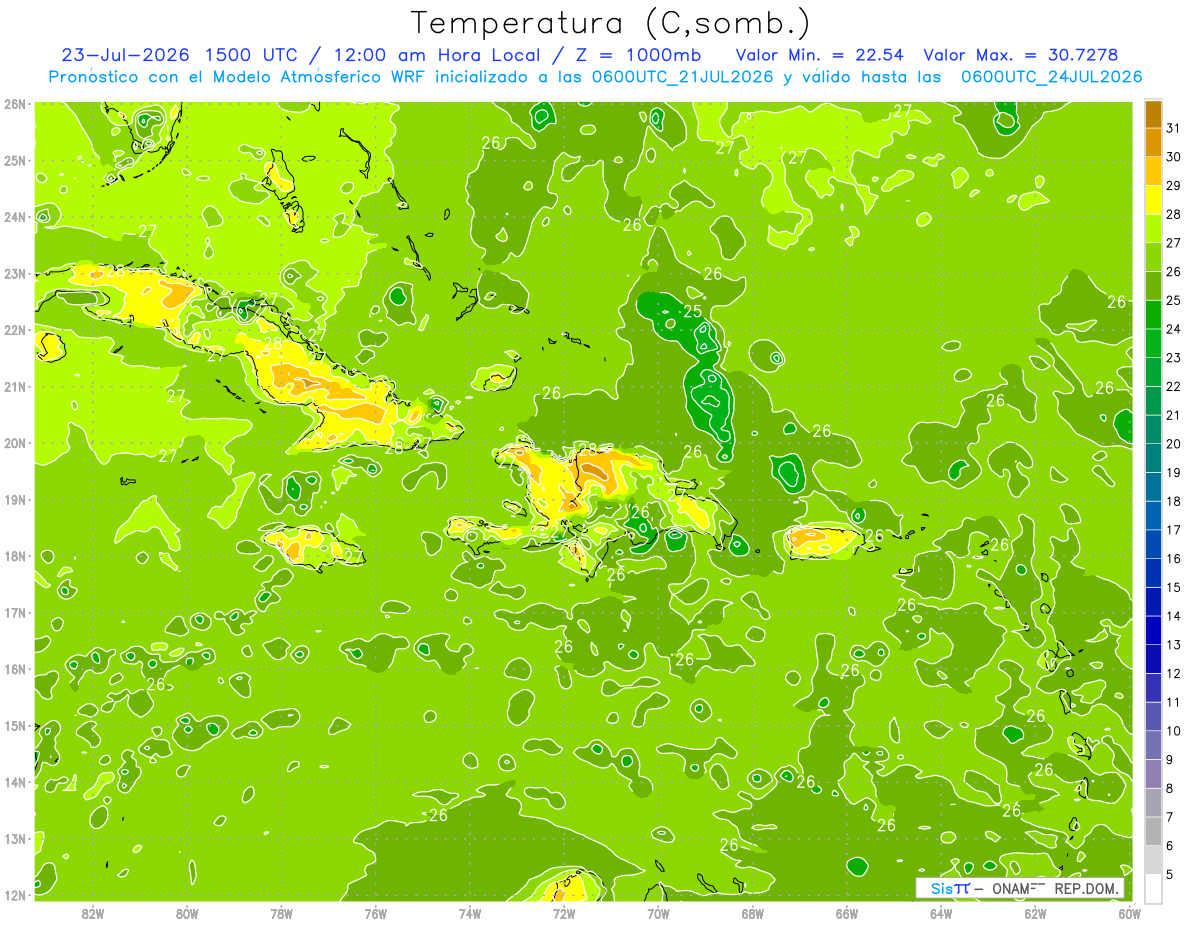This screenshot has width=1200, height=927.
Task: Click the '25' contour label on the map
Action: 692,311
